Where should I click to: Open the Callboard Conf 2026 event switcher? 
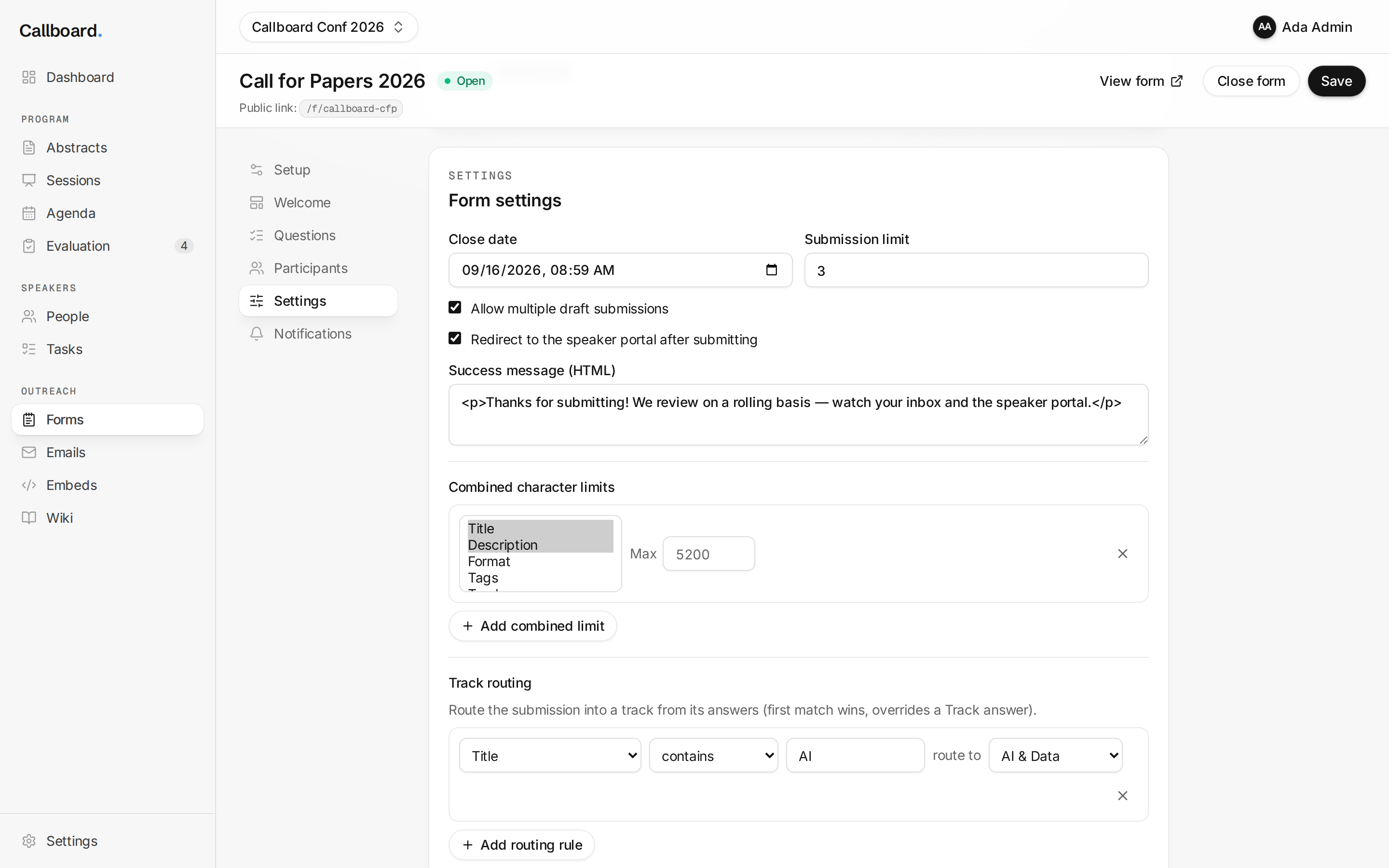click(x=328, y=27)
